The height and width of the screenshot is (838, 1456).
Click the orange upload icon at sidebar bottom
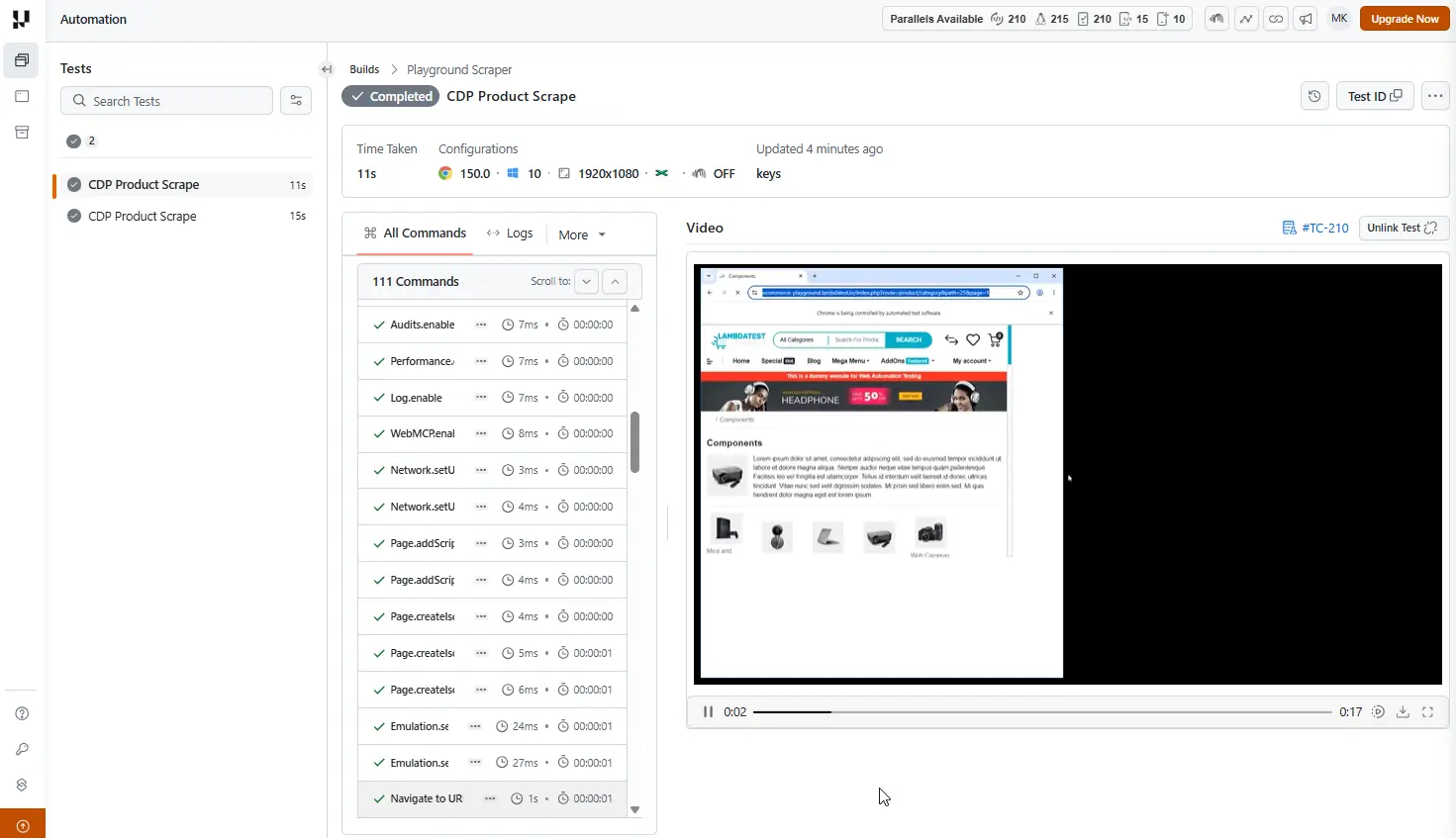coord(23,826)
